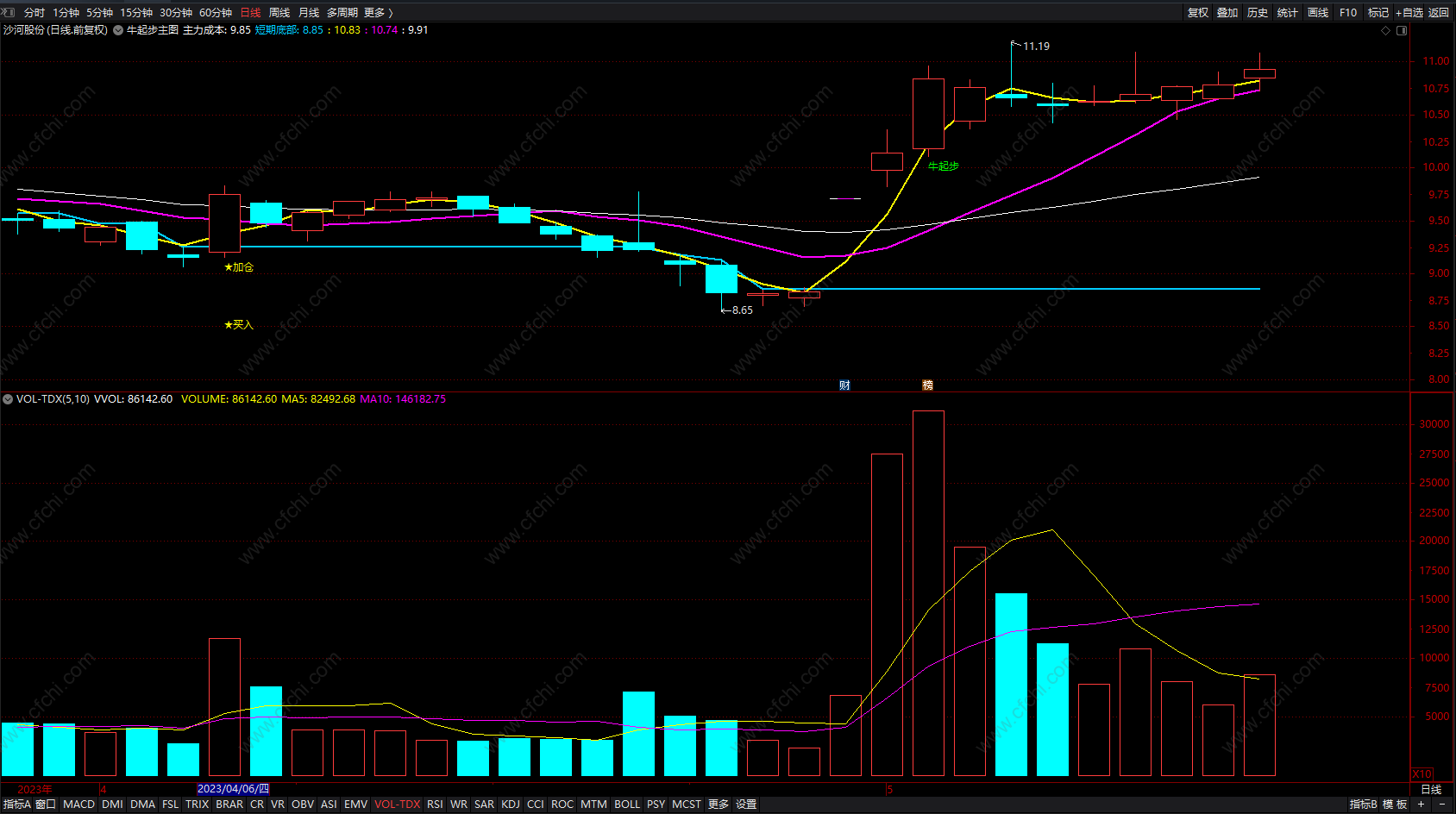Screen dimensions: 1456x814
Task: Select the 60分钟 period
Action: (x=216, y=13)
